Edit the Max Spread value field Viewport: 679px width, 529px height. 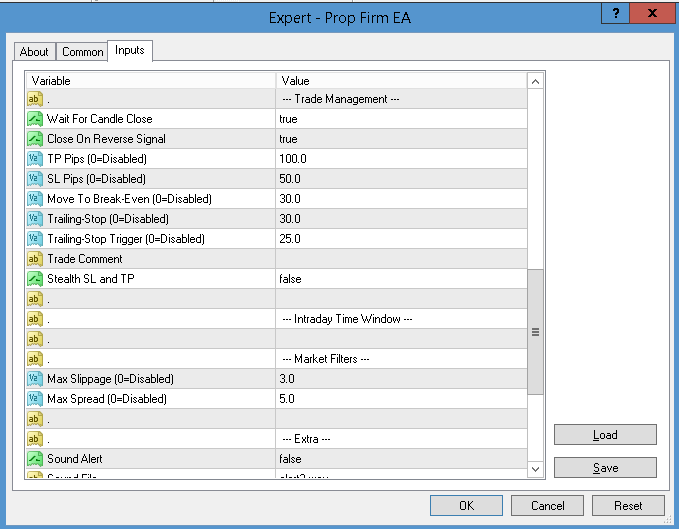click(x=400, y=399)
